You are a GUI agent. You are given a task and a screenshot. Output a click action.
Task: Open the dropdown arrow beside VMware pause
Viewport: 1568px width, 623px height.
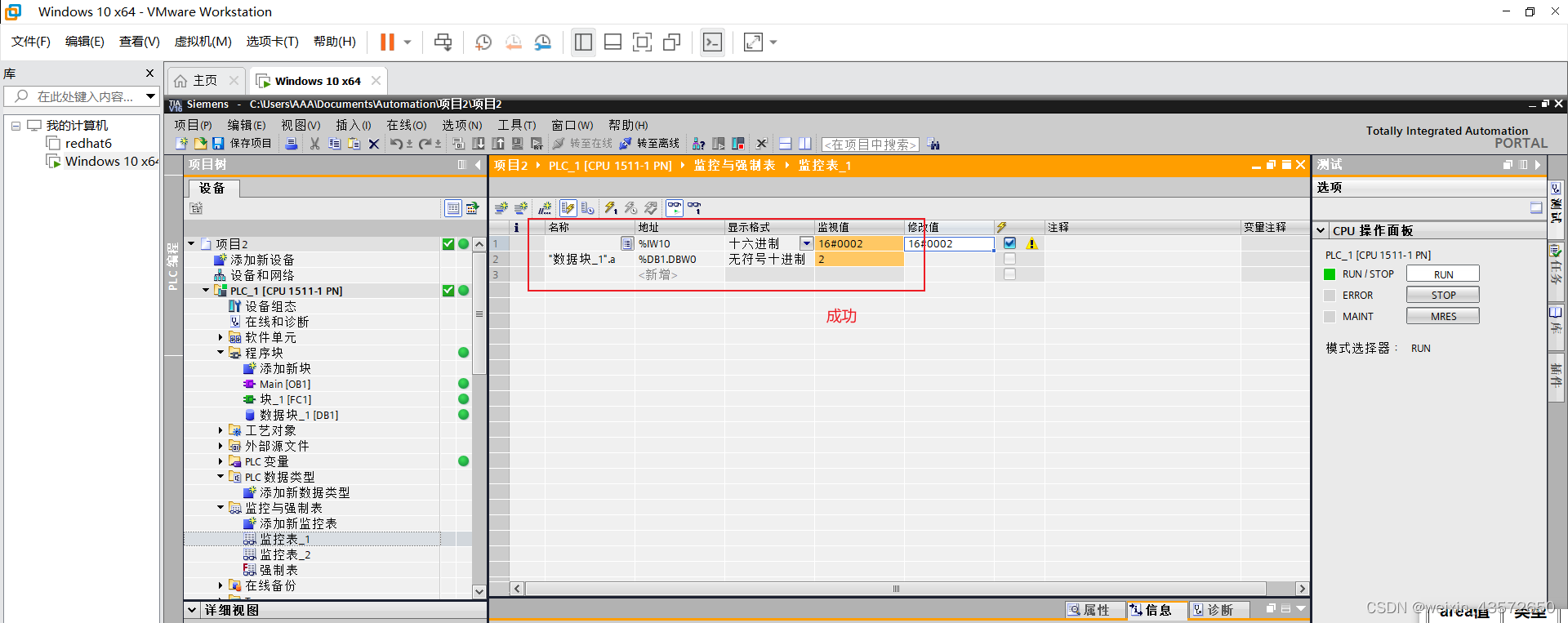point(407,42)
